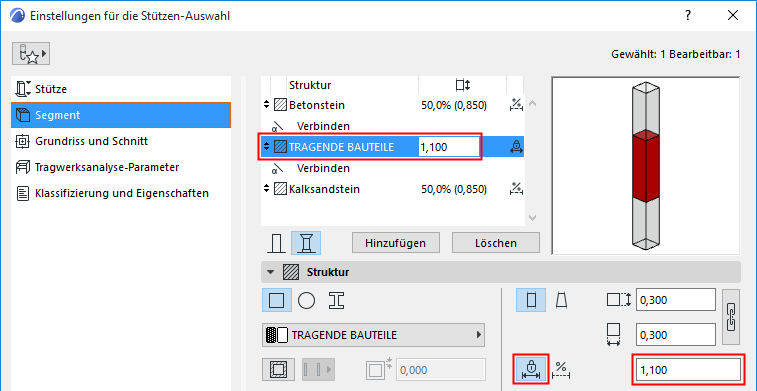Select single-segment column icon
The height and width of the screenshot is (391, 757).
click(276, 243)
